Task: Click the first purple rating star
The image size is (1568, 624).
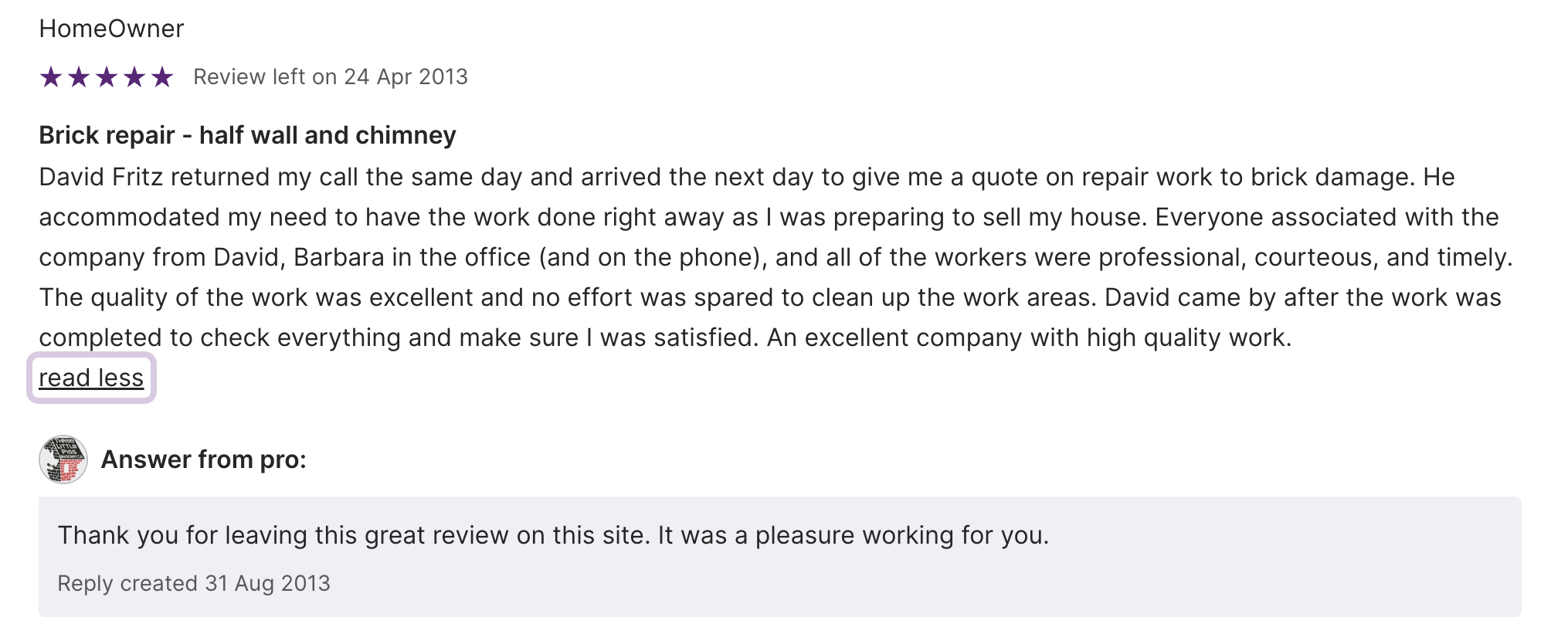Action: 51,77
